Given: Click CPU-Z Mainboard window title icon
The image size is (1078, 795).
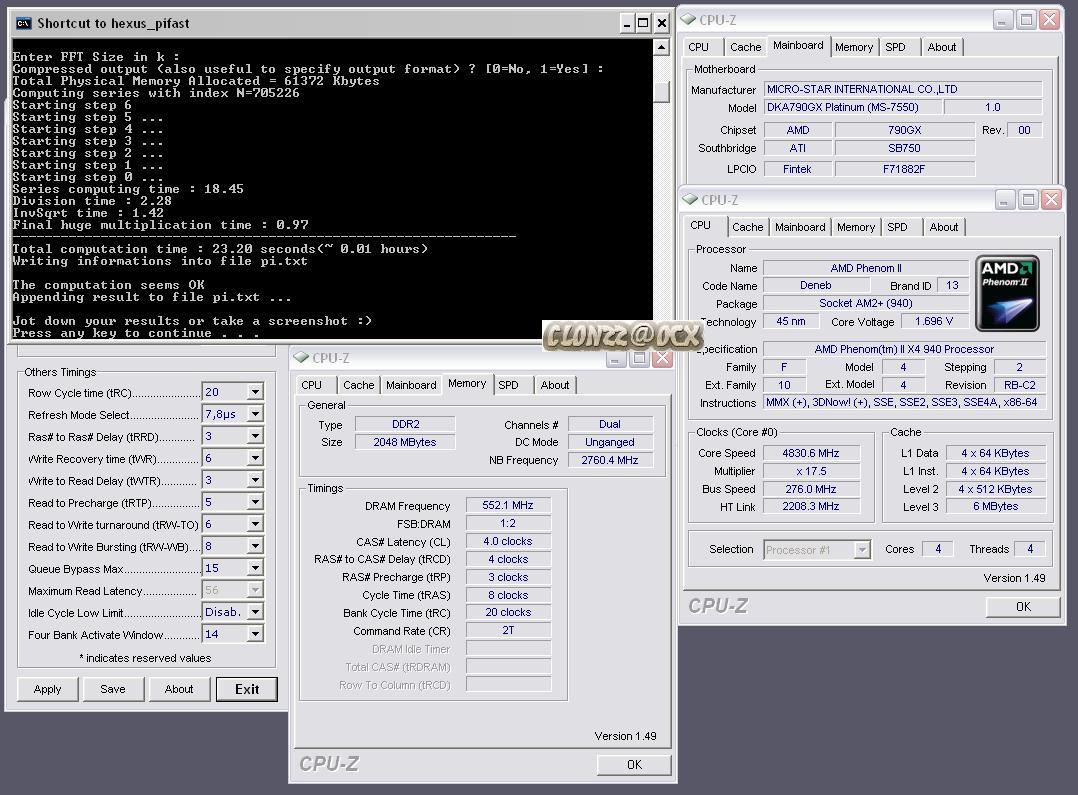Looking at the screenshot, I should 688,19.
